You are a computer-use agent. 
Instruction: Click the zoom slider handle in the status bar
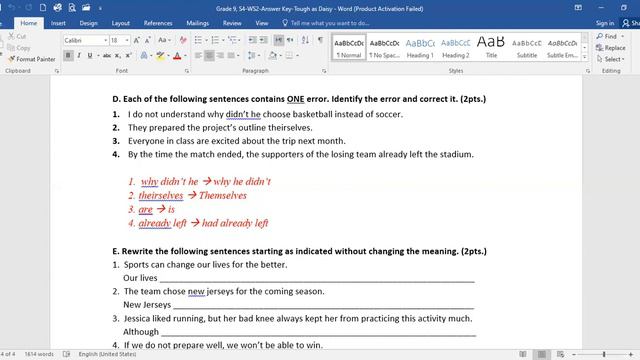(x=604, y=354)
